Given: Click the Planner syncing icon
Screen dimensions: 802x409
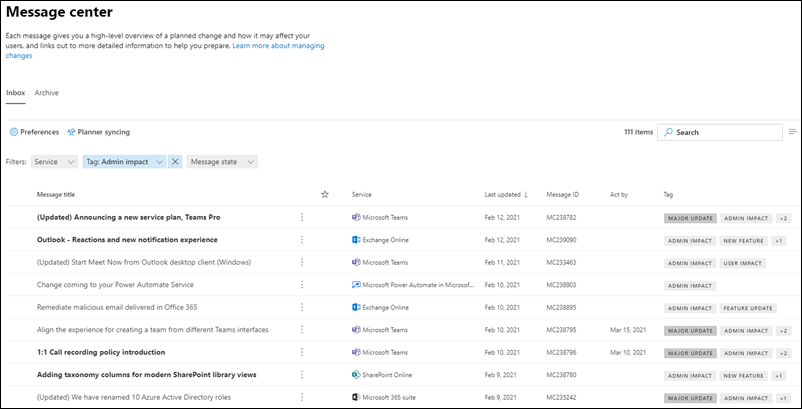Looking at the screenshot, I should tap(71, 132).
